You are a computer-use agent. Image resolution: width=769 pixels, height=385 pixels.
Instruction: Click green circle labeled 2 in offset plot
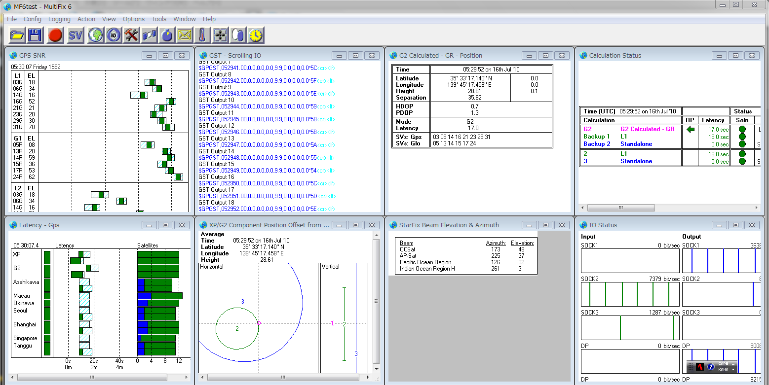tap(237, 329)
